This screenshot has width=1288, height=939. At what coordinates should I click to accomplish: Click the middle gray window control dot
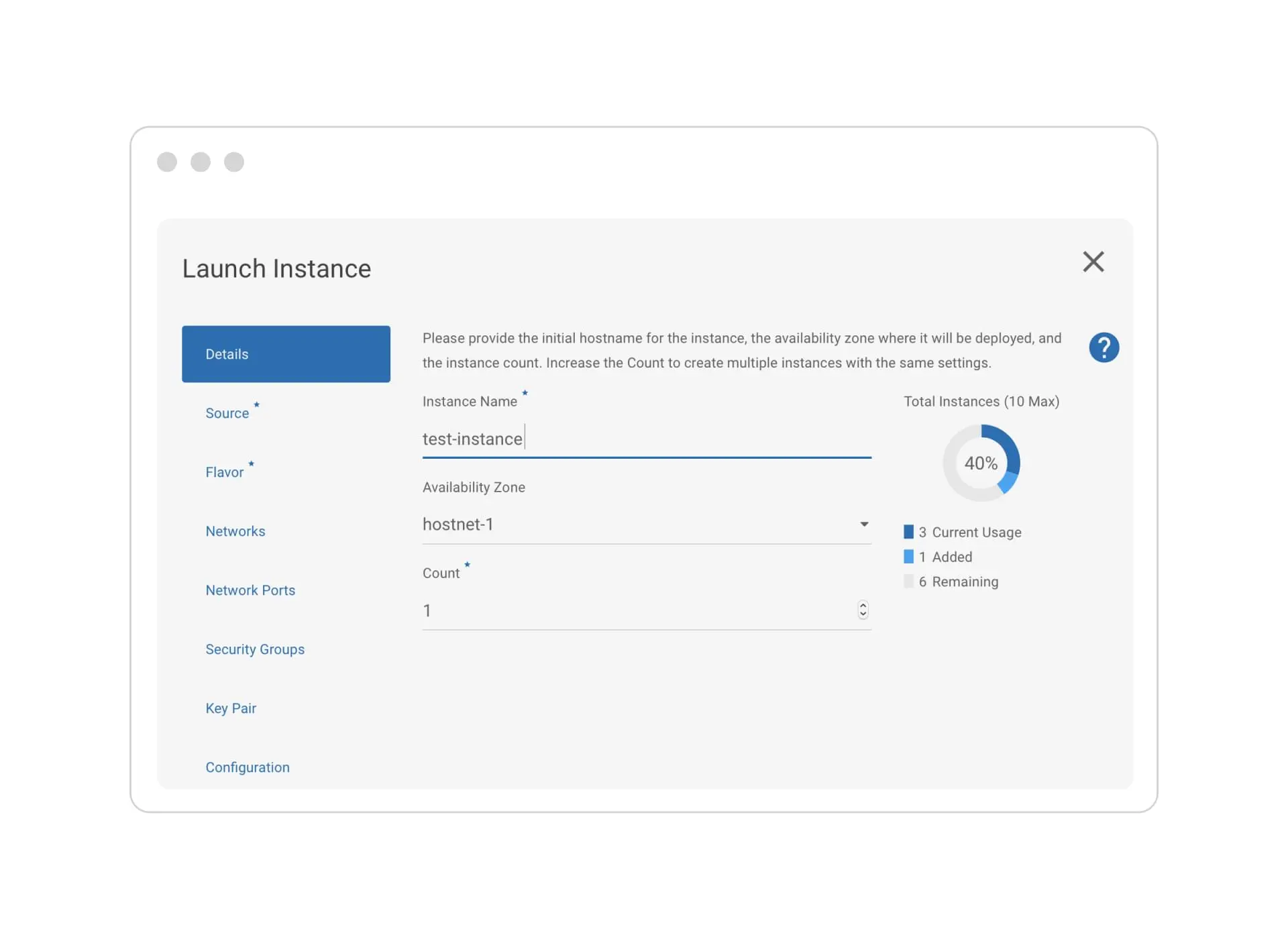point(201,162)
